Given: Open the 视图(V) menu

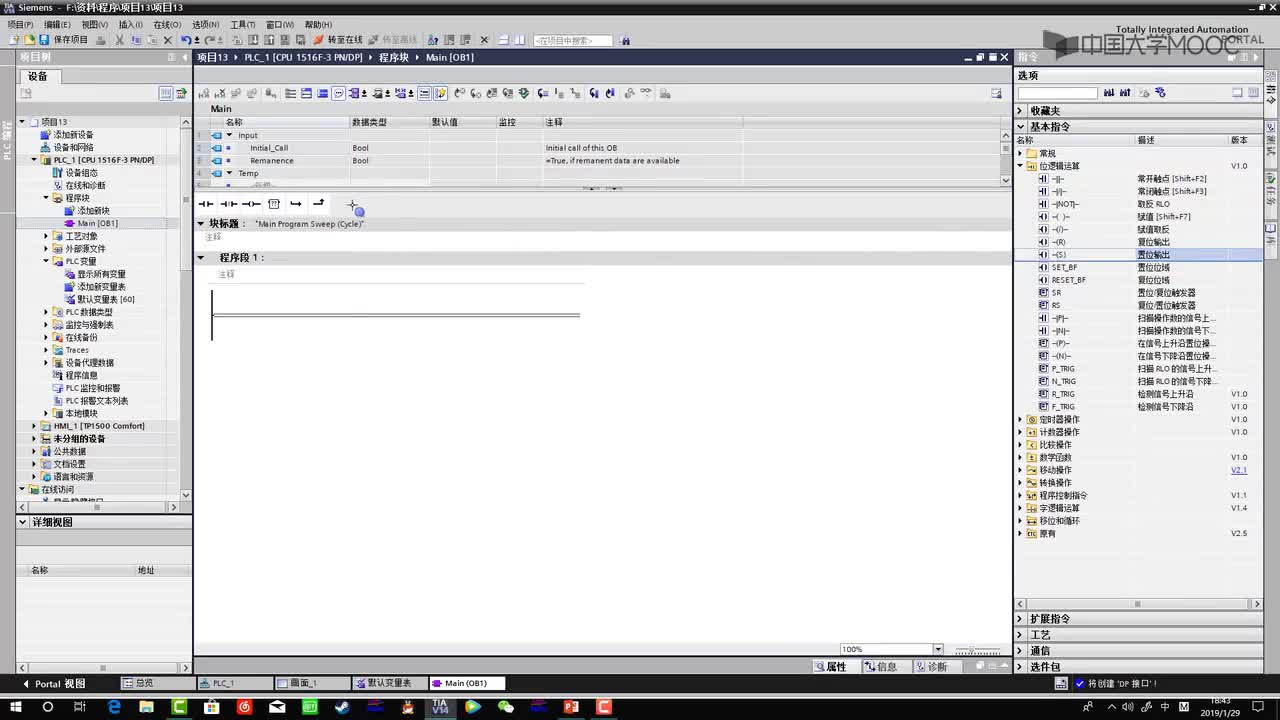Looking at the screenshot, I should (x=94, y=24).
